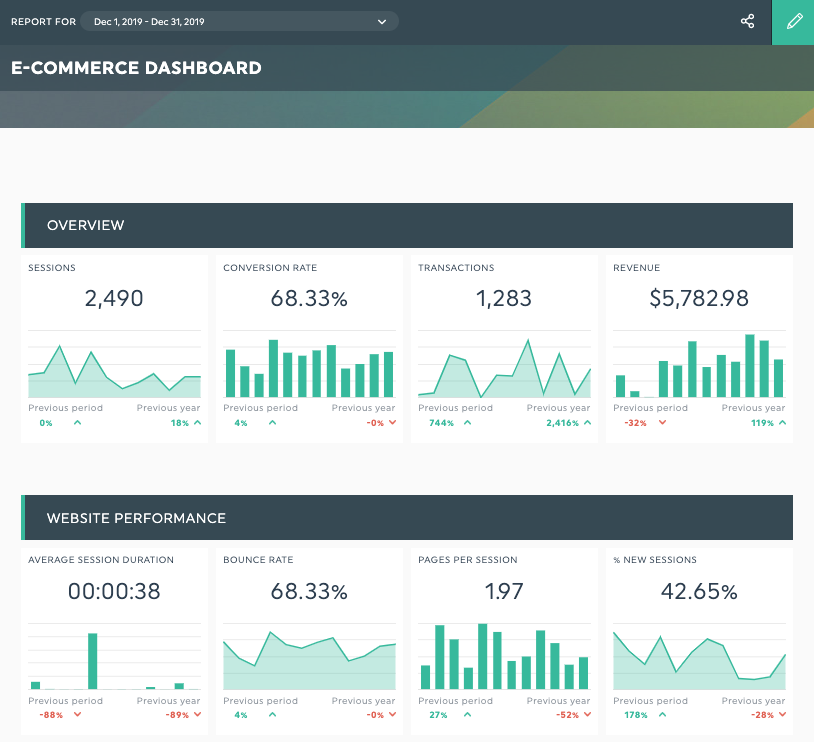
Task: Click the date range dropdown chevron
Action: 382,22
